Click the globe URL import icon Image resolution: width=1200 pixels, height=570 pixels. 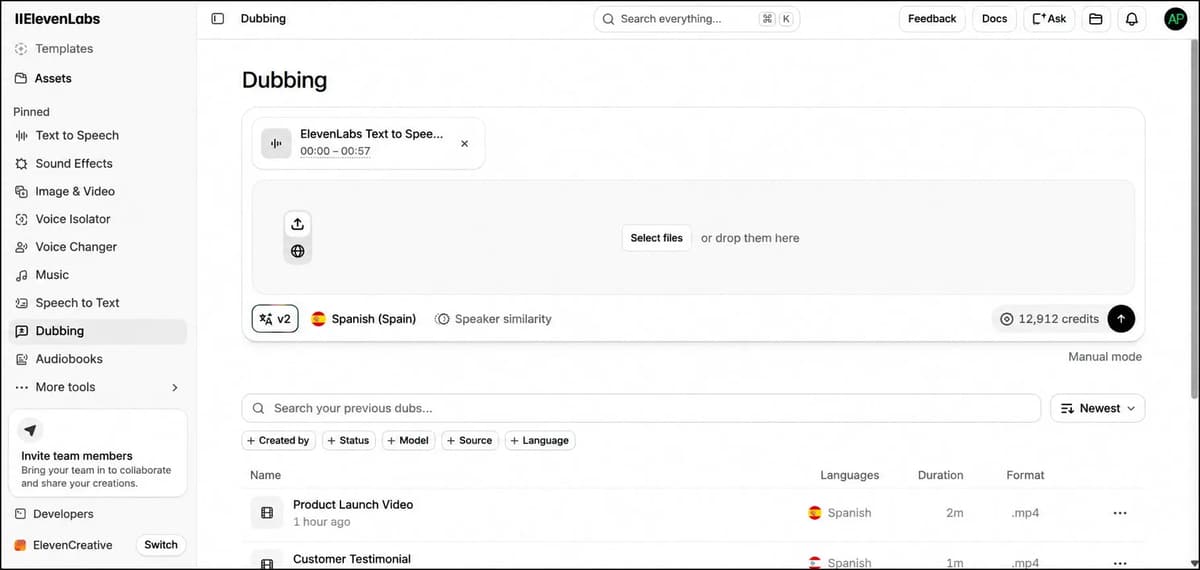(x=297, y=251)
